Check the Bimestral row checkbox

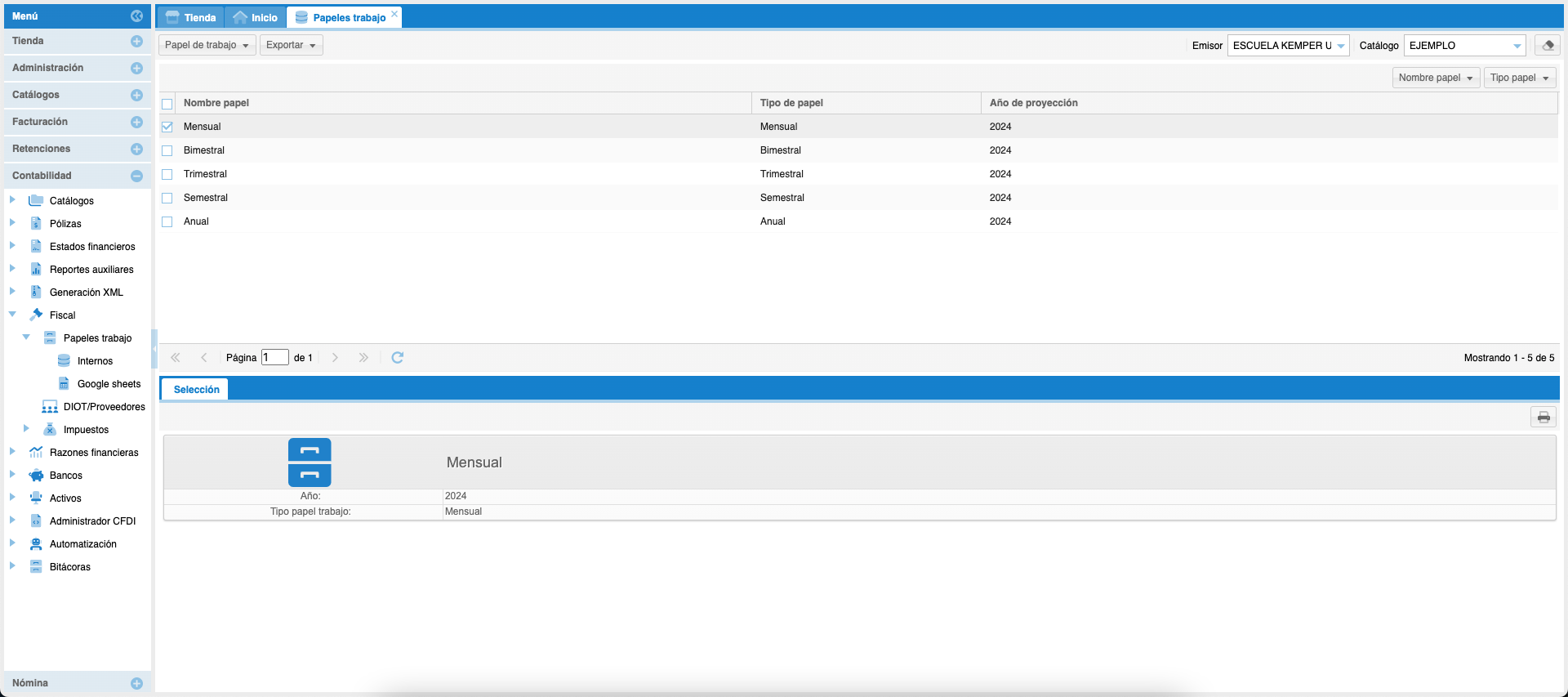[167, 150]
